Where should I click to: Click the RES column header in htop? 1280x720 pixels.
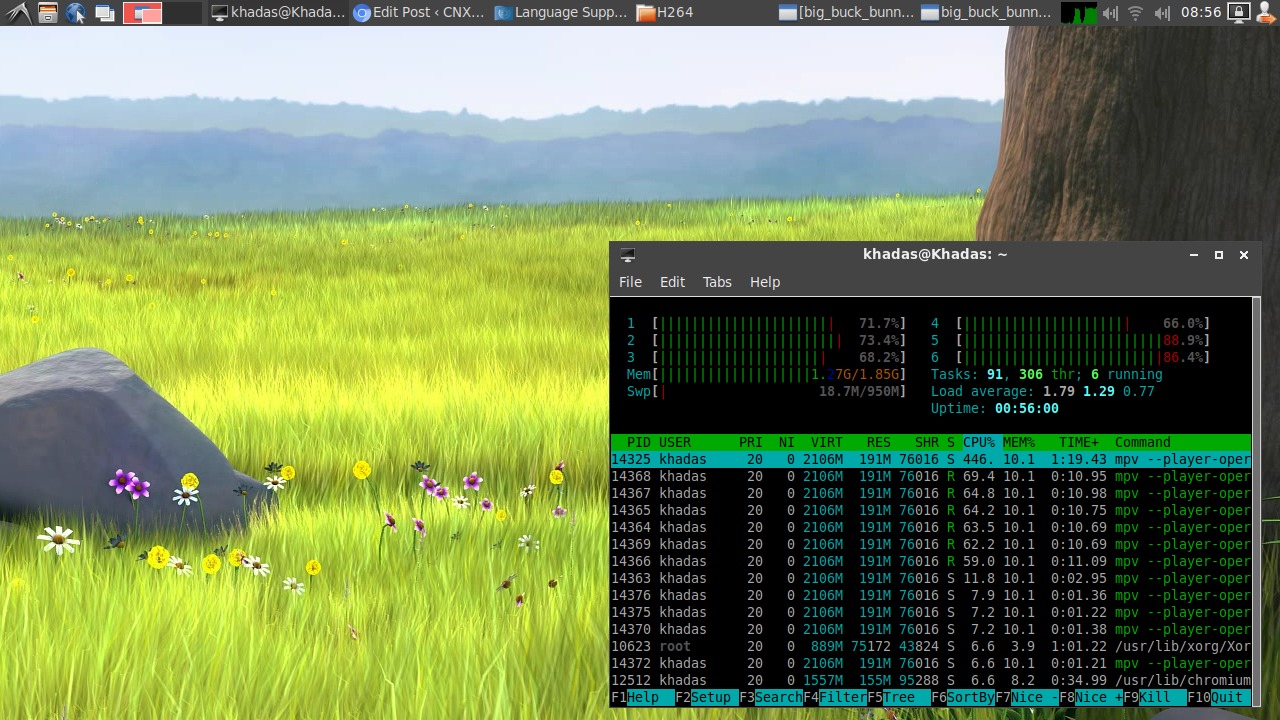tap(879, 442)
